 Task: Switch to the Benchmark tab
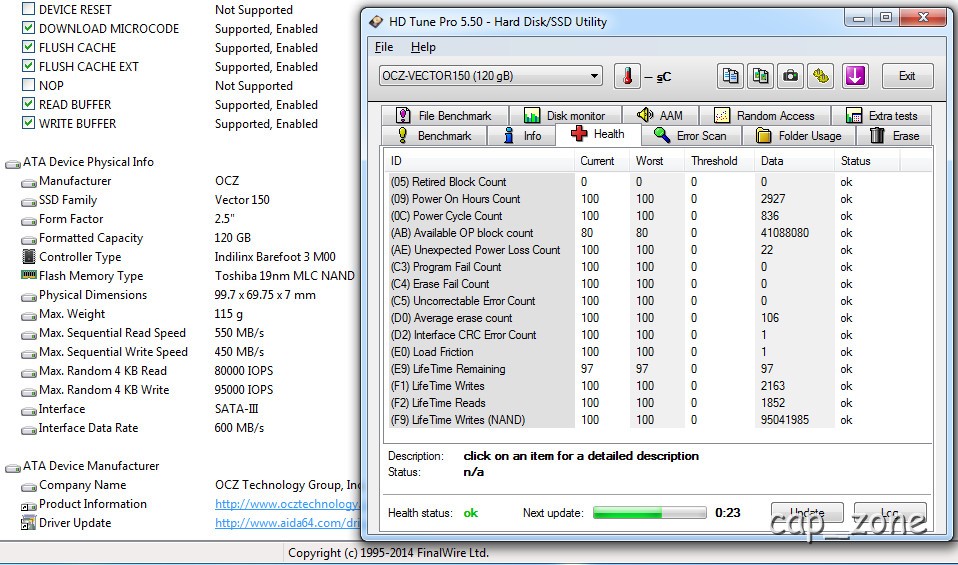click(434, 136)
